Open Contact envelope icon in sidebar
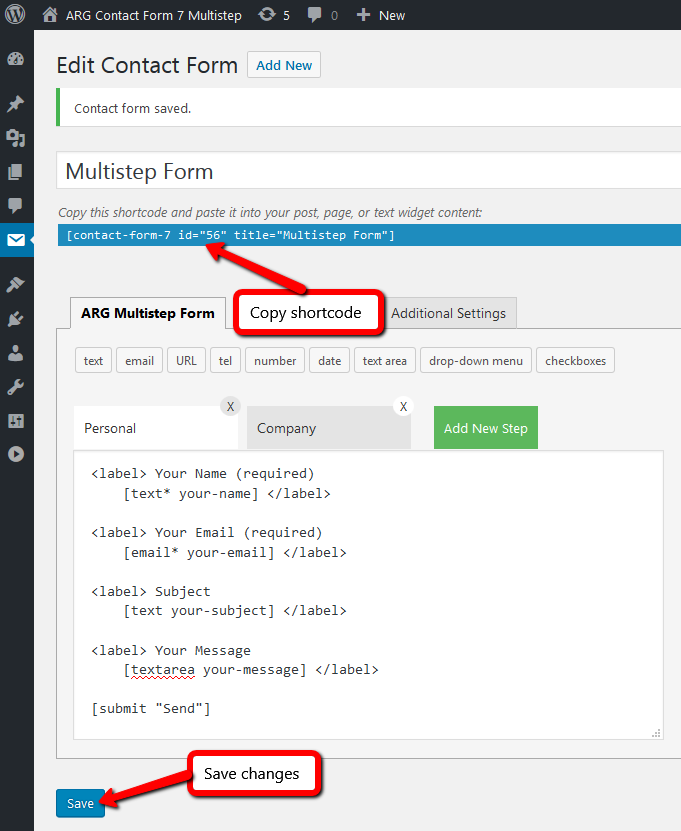 point(16,240)
